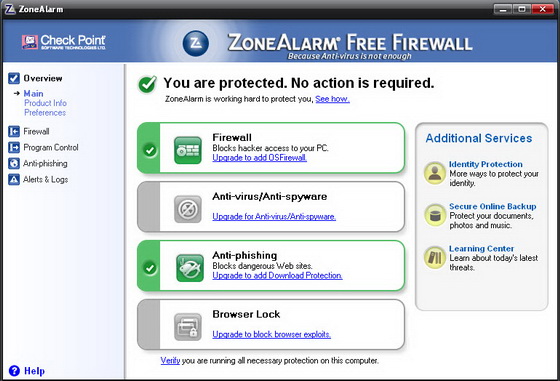
Task: Click the Verify link at bottom
Action: tap(170, 361)
